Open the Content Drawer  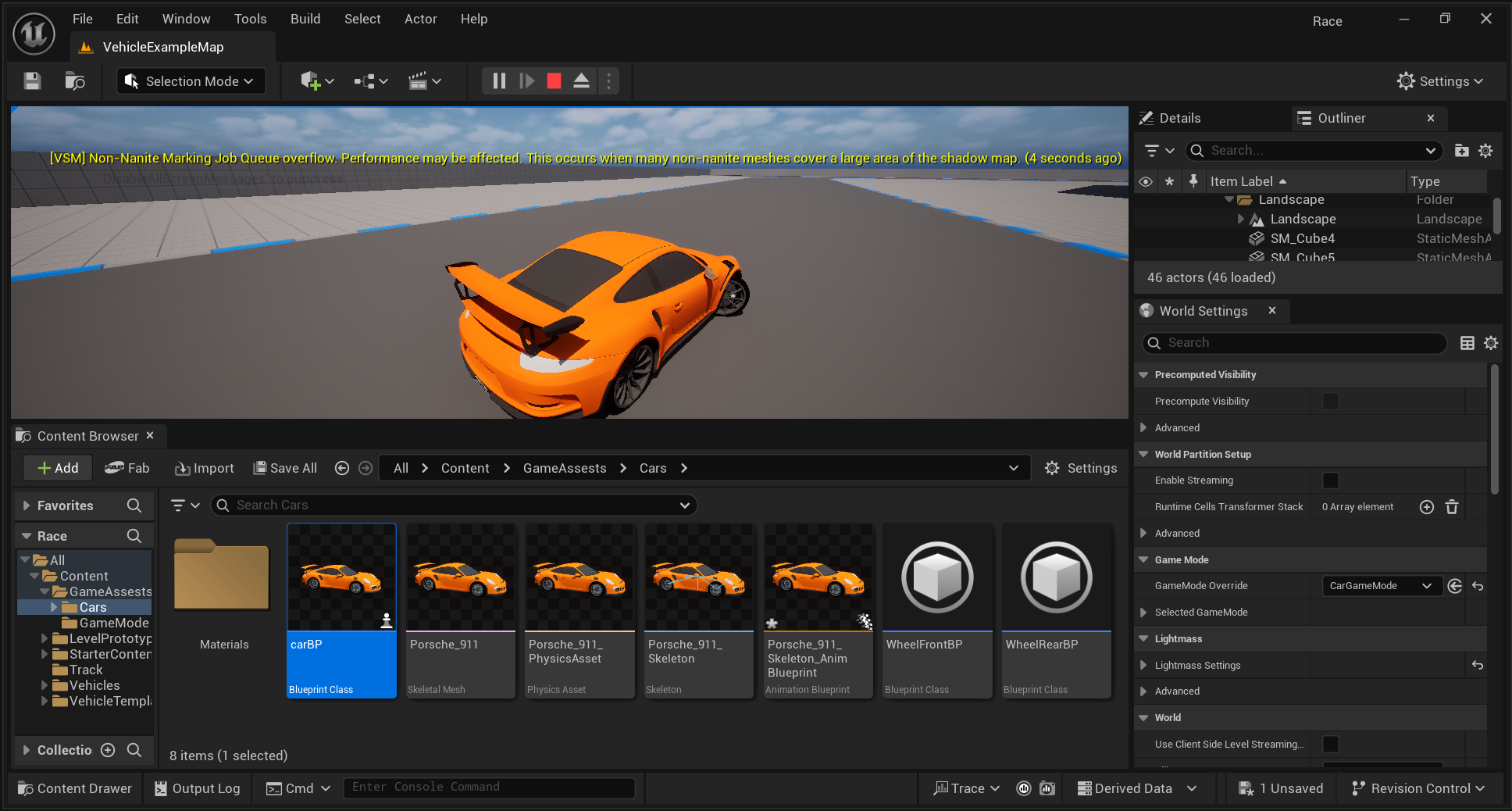coord(75,788)
